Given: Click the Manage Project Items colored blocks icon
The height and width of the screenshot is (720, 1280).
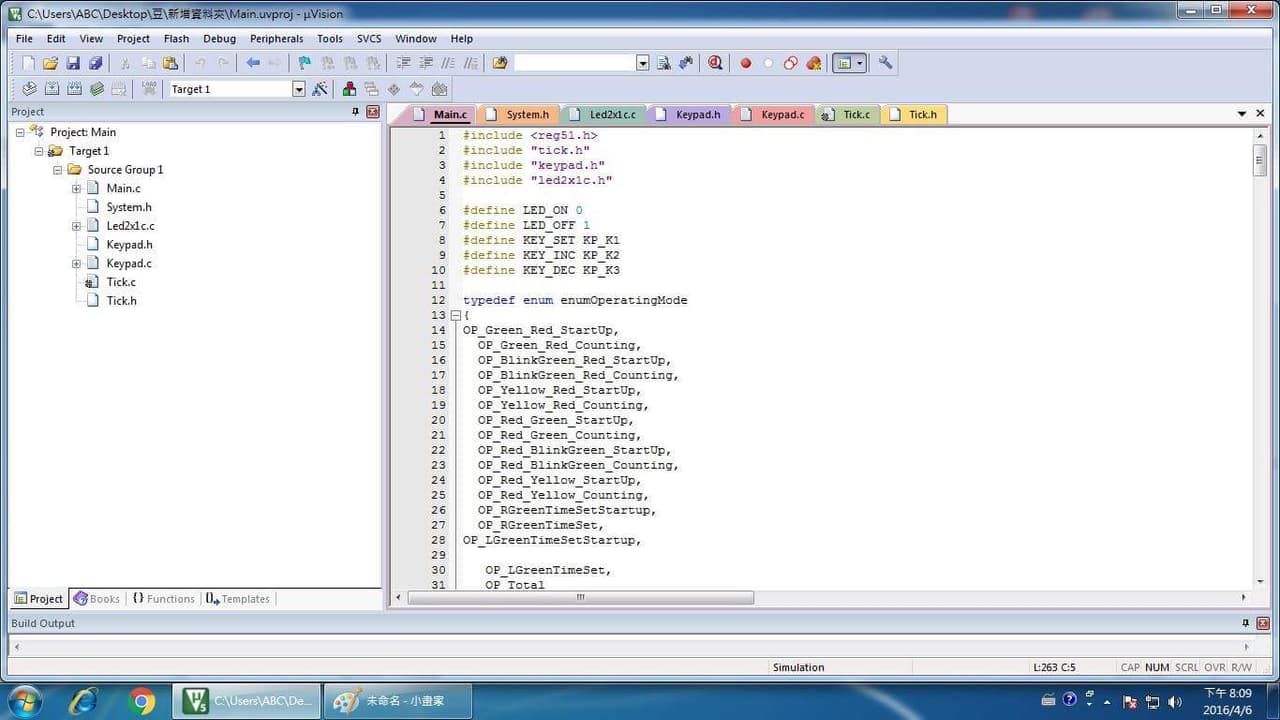Looking at the screenshot, I should (349, 89).
